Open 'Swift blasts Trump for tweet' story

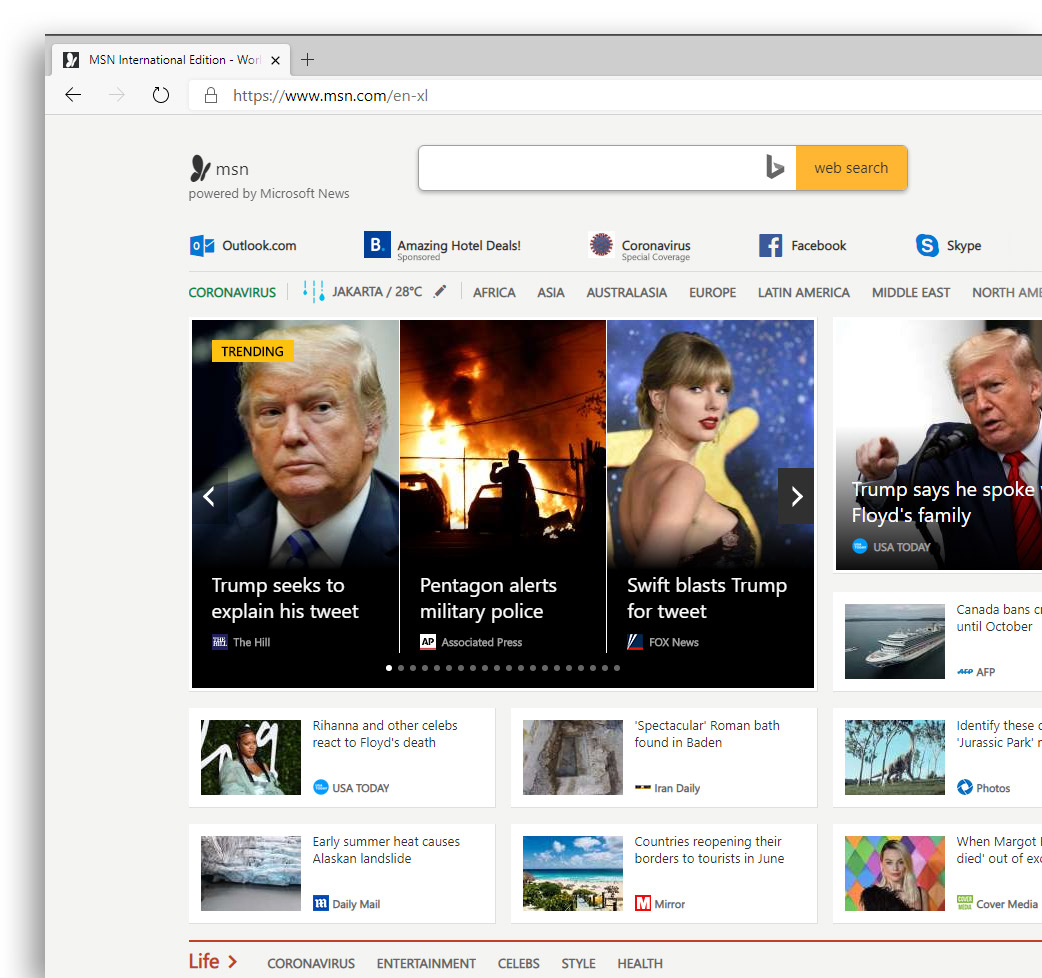point(707,598)
